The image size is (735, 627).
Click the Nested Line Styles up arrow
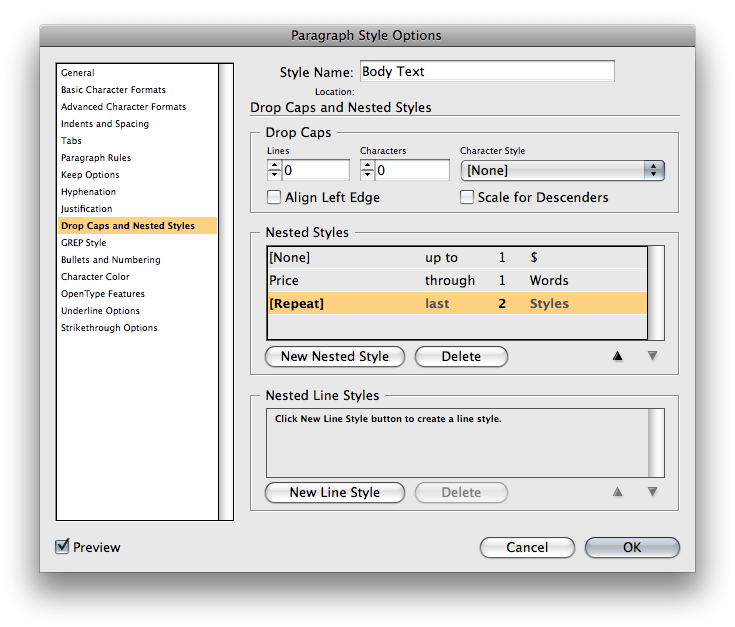pyautogui.click(x=617, y=492)
